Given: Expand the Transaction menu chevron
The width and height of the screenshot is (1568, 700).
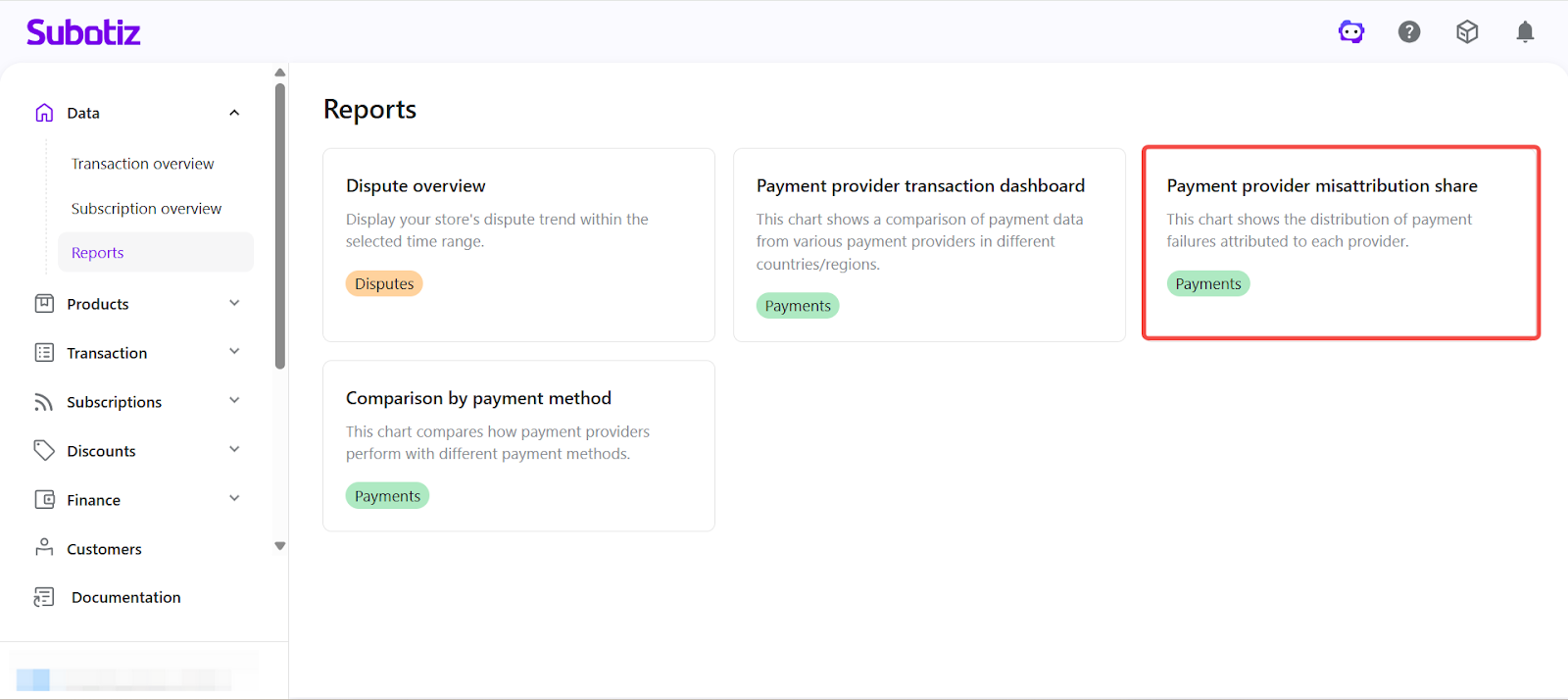Looking at the screenshot, I should (x=234, y=352).
